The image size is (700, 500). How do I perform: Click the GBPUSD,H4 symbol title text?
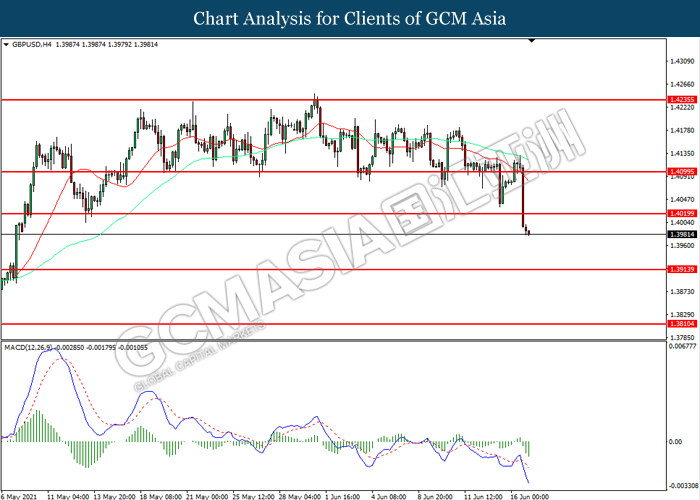click(32, 45)
